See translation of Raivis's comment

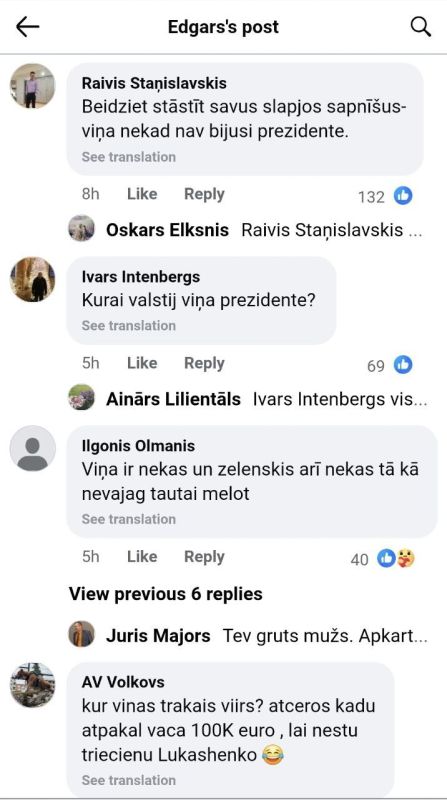(x=129, y=157)
